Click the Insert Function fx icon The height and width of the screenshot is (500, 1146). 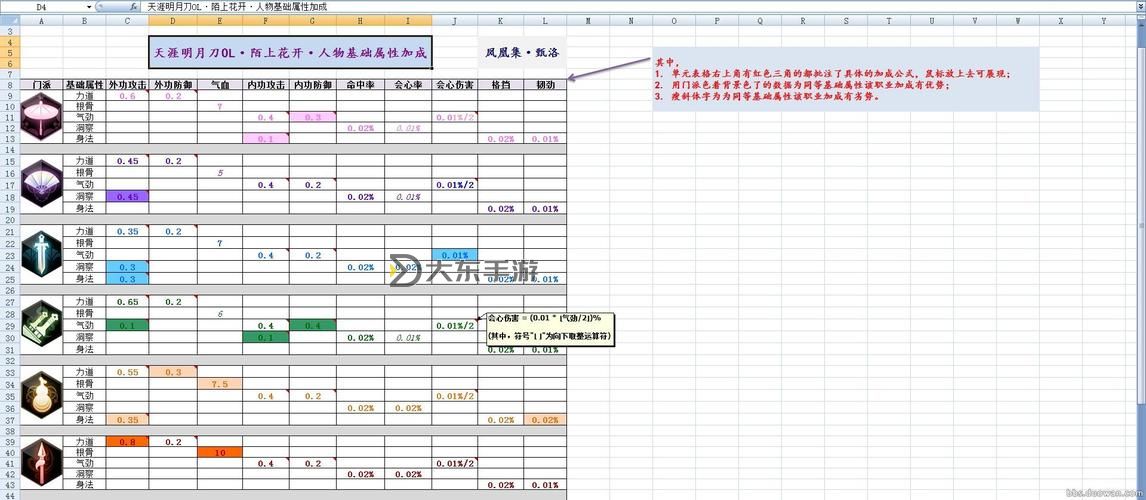point(133,6)
